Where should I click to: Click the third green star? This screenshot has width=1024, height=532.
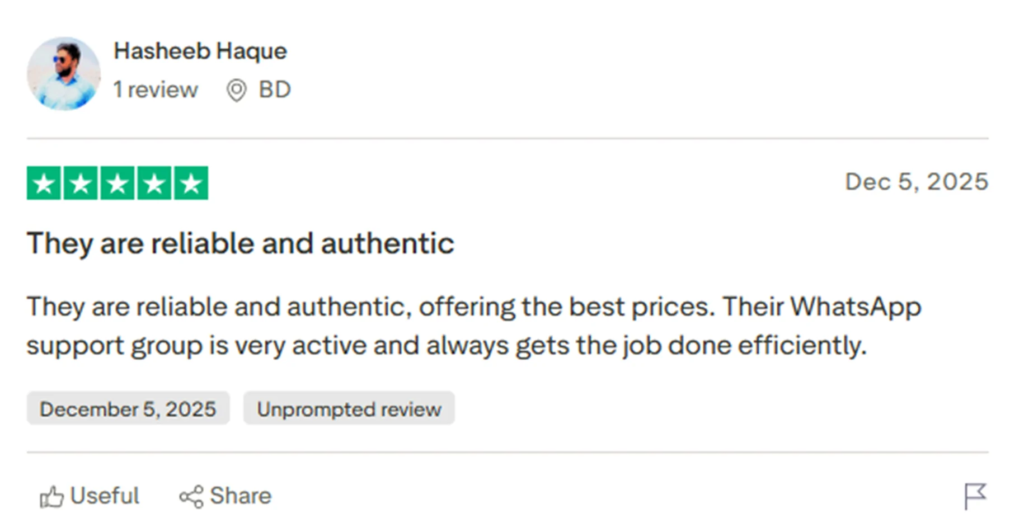tap(117, 183)
